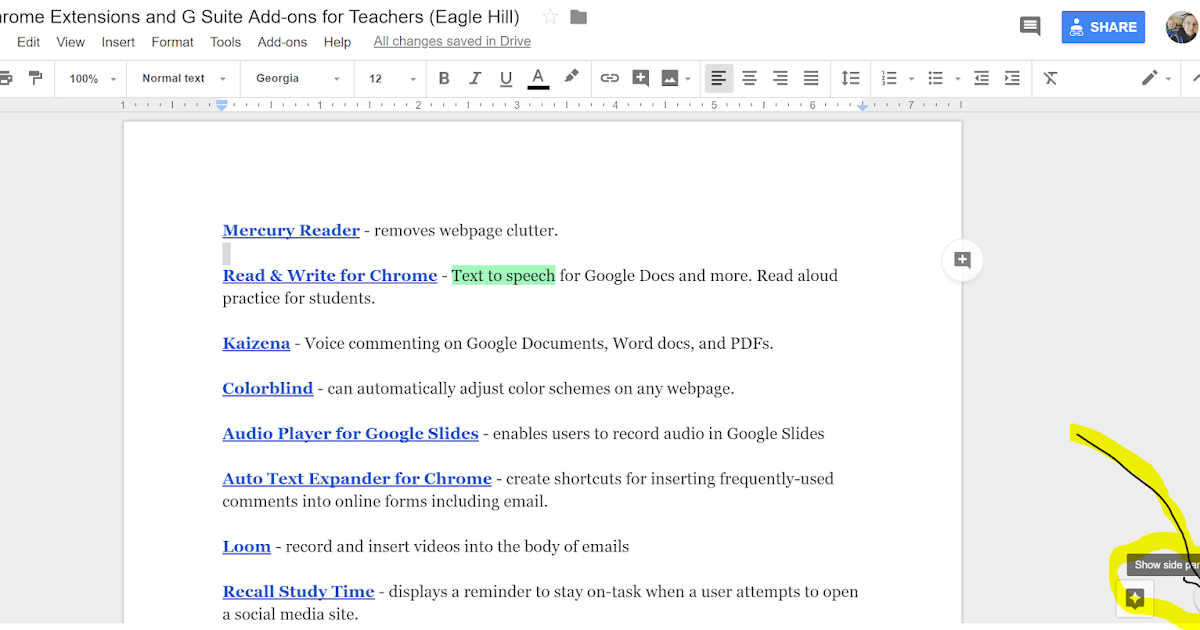
Task: Open the Tools menu
Action: coord(226,42)
